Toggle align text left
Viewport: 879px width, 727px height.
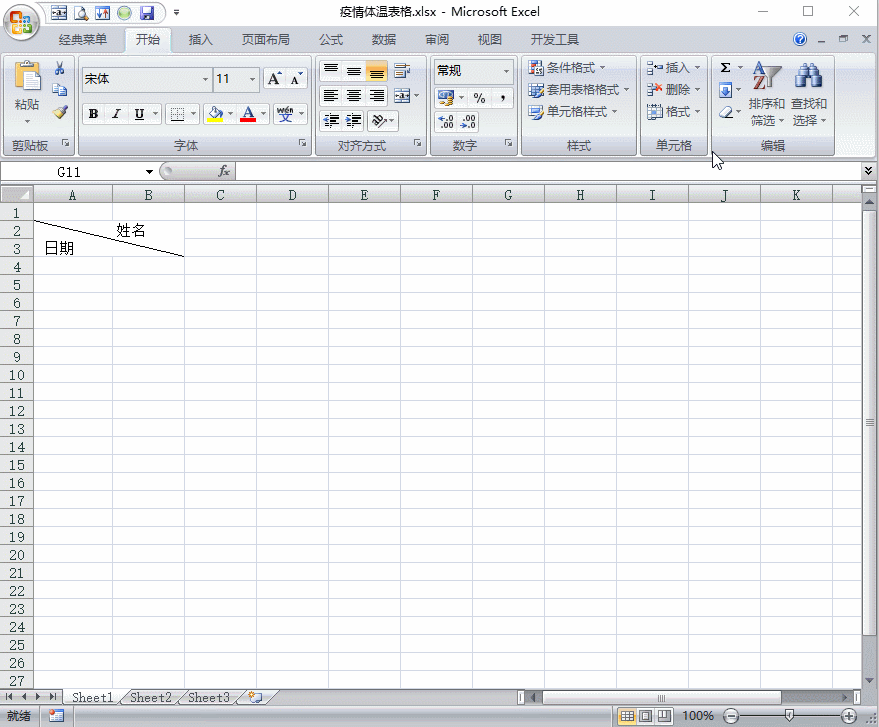(331, 96)
